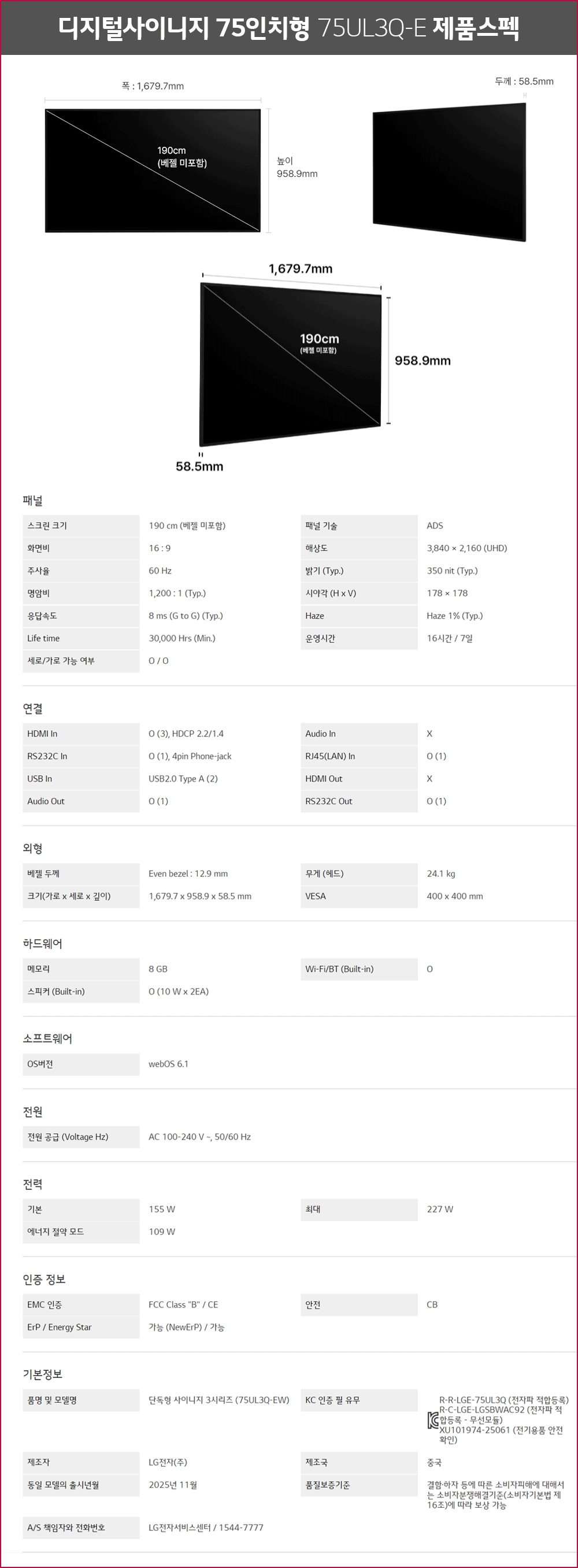Click the 최대 power value 227 W
Screen dimensions: 578x1568
click(440, 1210)
